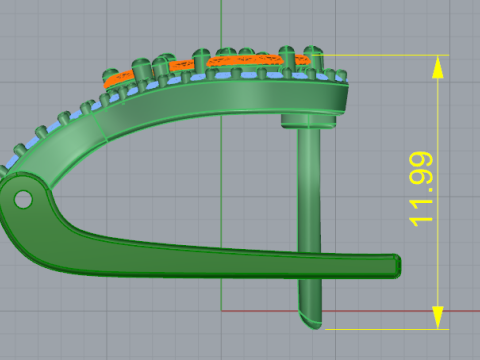
Task: Pick the round hinge hole in the clasp
Action: (x=23, y=200)
